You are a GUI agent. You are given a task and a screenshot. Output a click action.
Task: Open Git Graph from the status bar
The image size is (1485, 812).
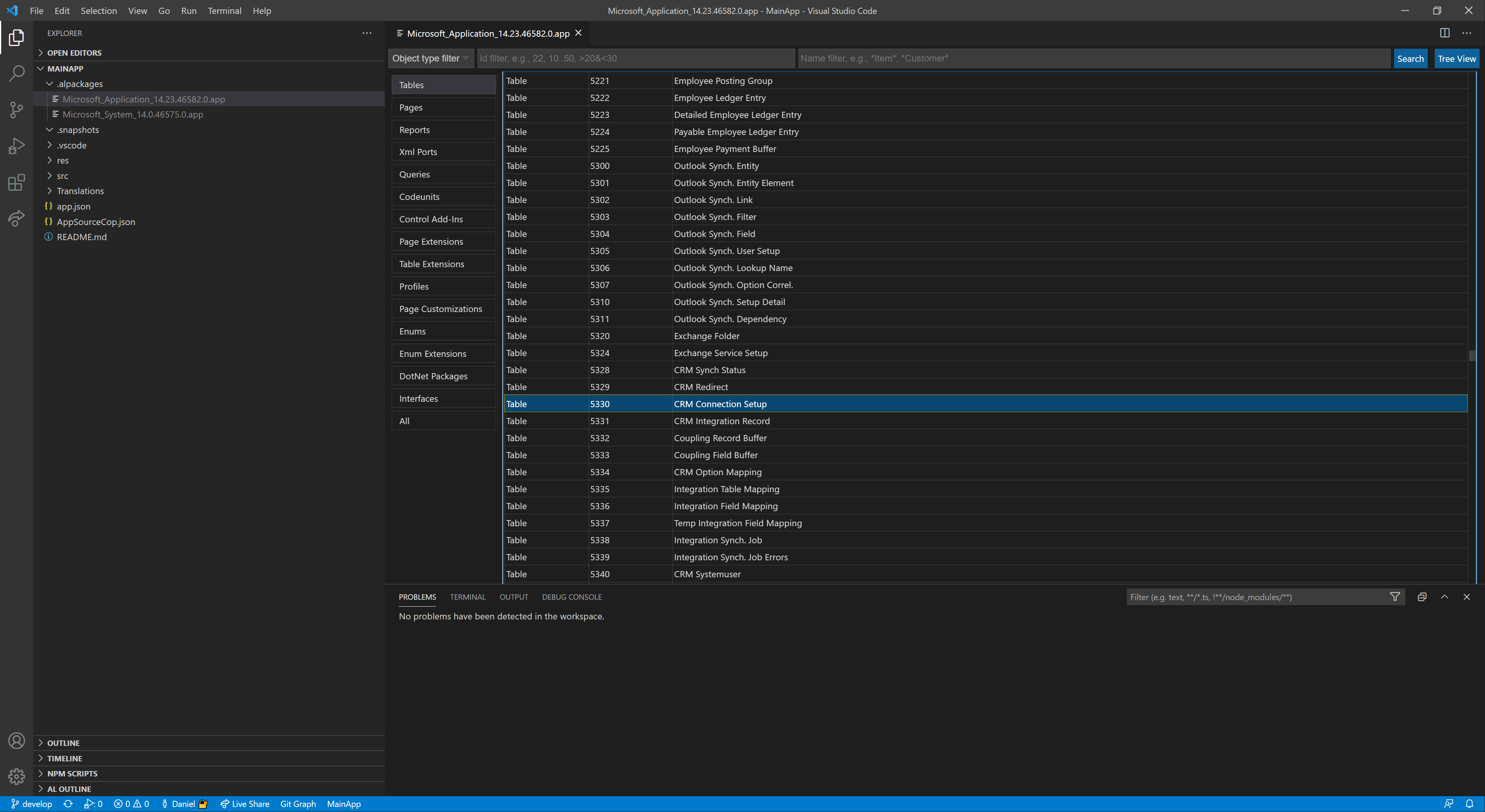(297, 803)
